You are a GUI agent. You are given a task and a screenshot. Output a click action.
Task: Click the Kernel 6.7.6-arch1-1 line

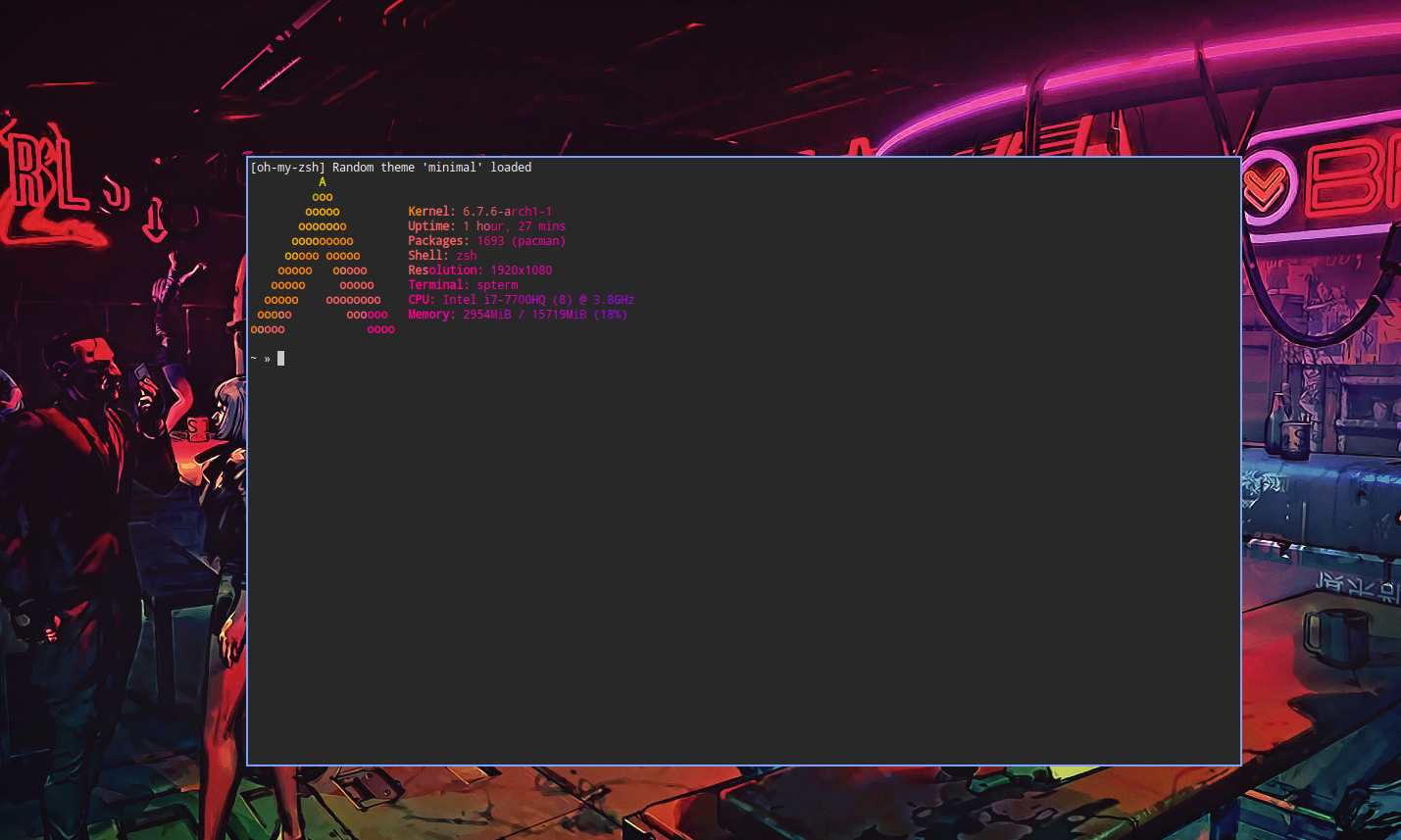480,212
